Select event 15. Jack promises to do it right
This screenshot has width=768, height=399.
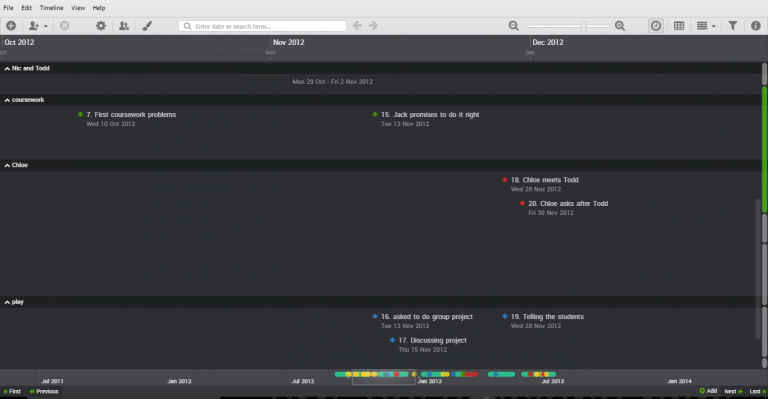(430, 115)
